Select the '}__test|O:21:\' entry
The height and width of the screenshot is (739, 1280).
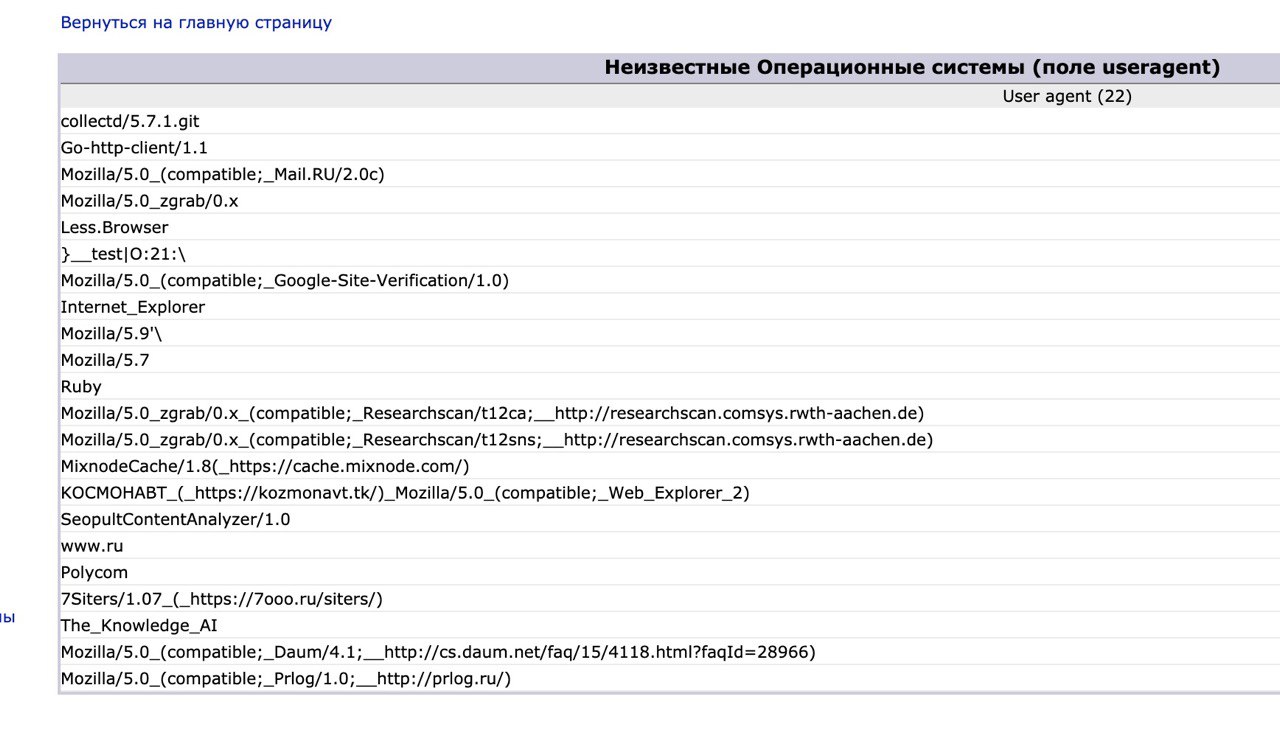coord(670,254)
